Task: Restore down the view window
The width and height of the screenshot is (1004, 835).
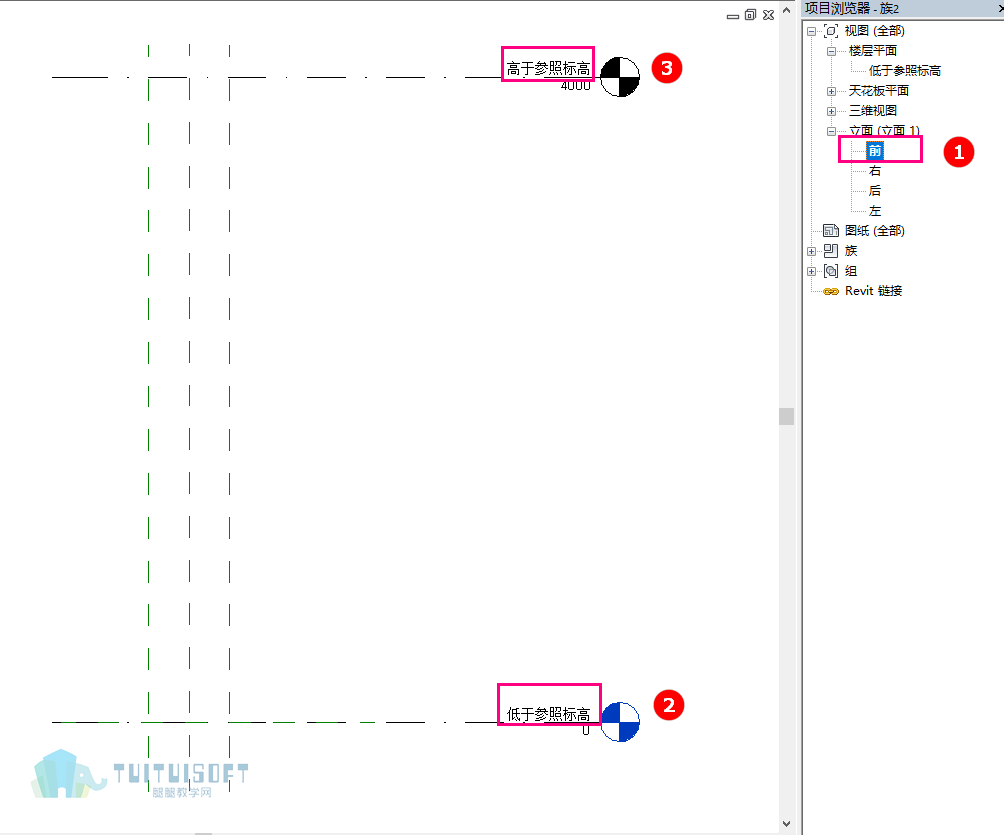Action: (750, 15)
